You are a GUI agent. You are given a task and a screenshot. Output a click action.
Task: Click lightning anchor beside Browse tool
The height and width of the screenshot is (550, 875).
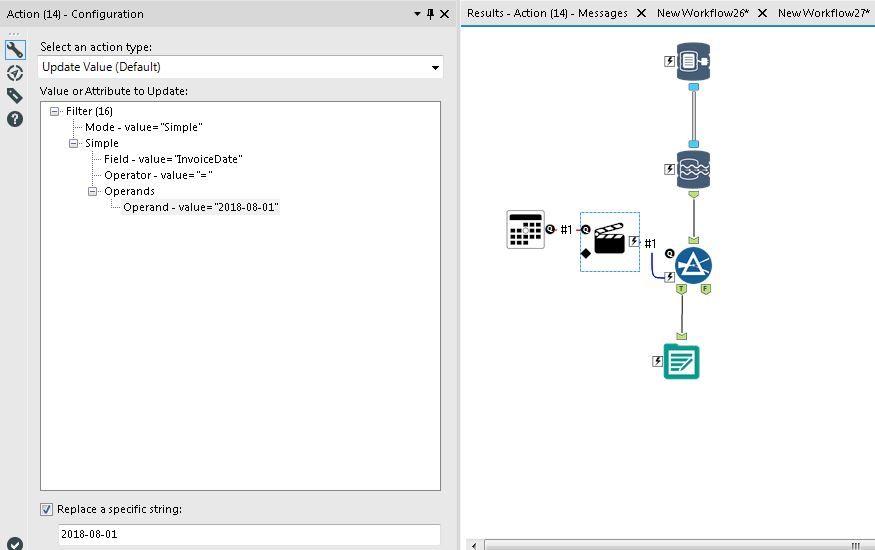pos(657,361)
